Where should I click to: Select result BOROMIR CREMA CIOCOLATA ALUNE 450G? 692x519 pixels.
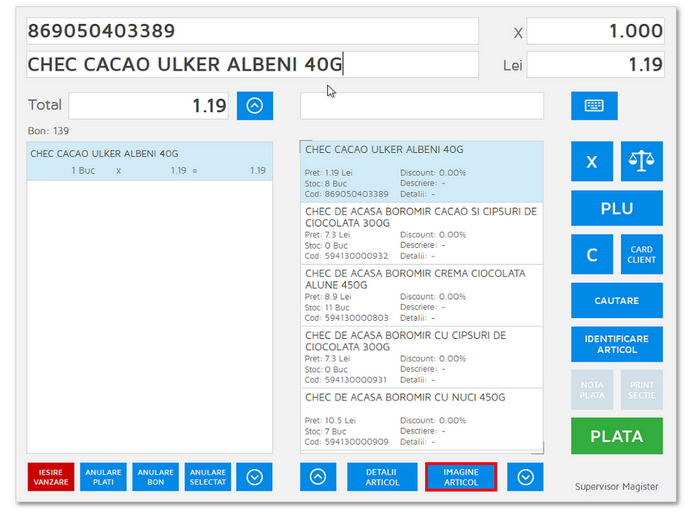(422, 296)
